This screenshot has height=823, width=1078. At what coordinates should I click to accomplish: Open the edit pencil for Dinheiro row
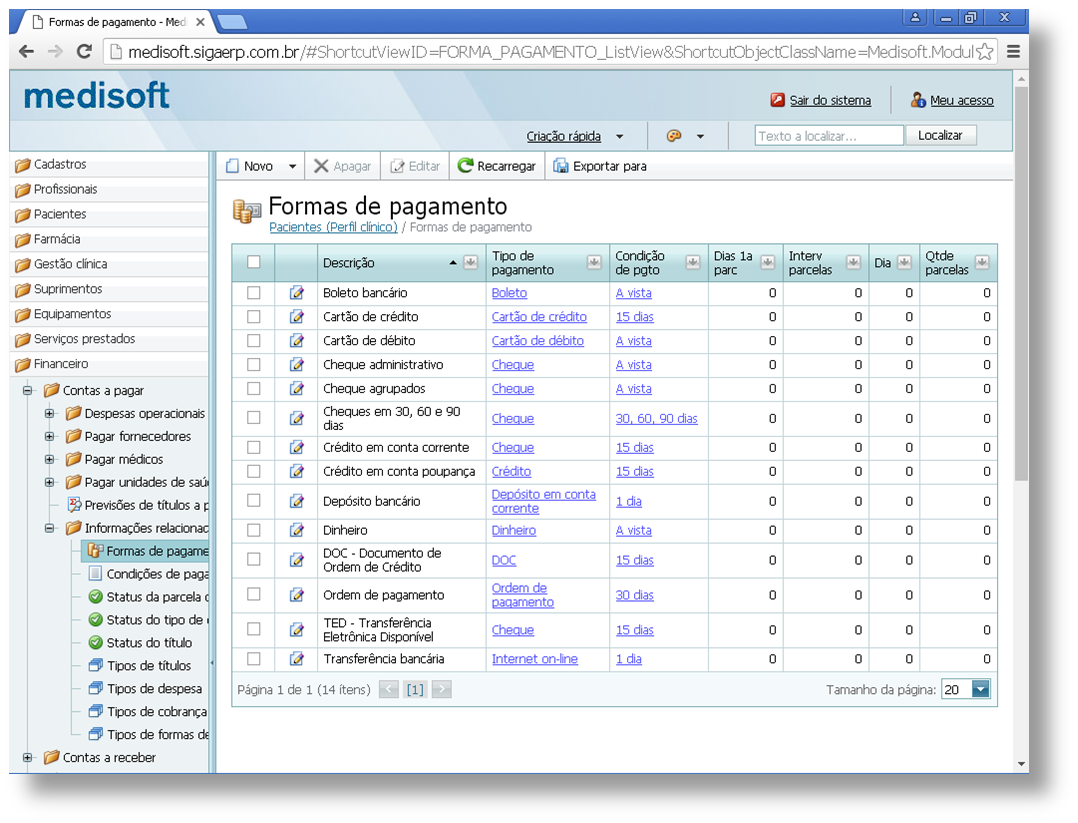[x=296, y=530]
